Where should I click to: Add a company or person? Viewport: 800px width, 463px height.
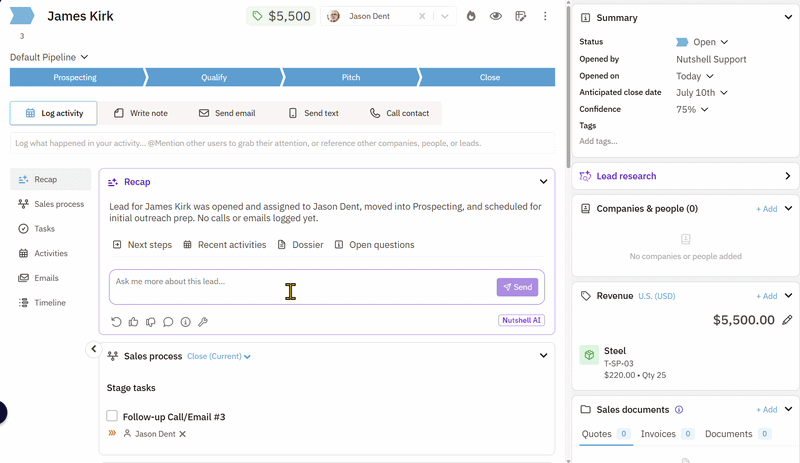point(766,209)
